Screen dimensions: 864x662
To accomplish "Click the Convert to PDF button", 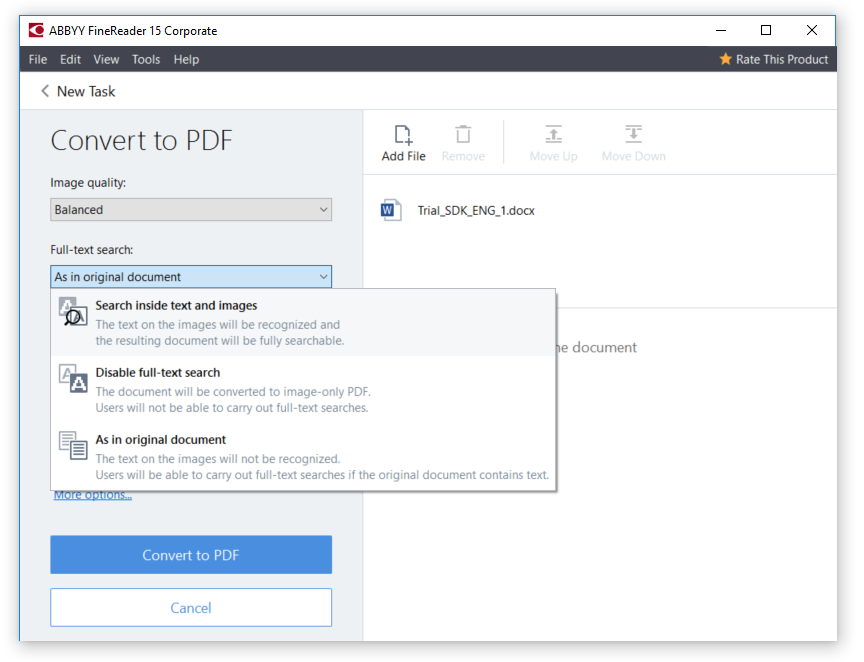I will [x=191, y=555].
